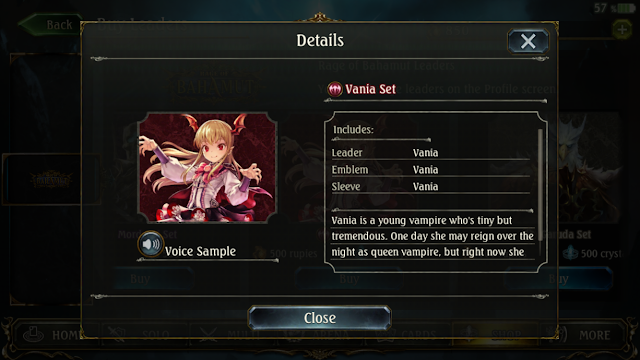Click the Vania Set title text
640x360 pixels.
coord(370,89)
